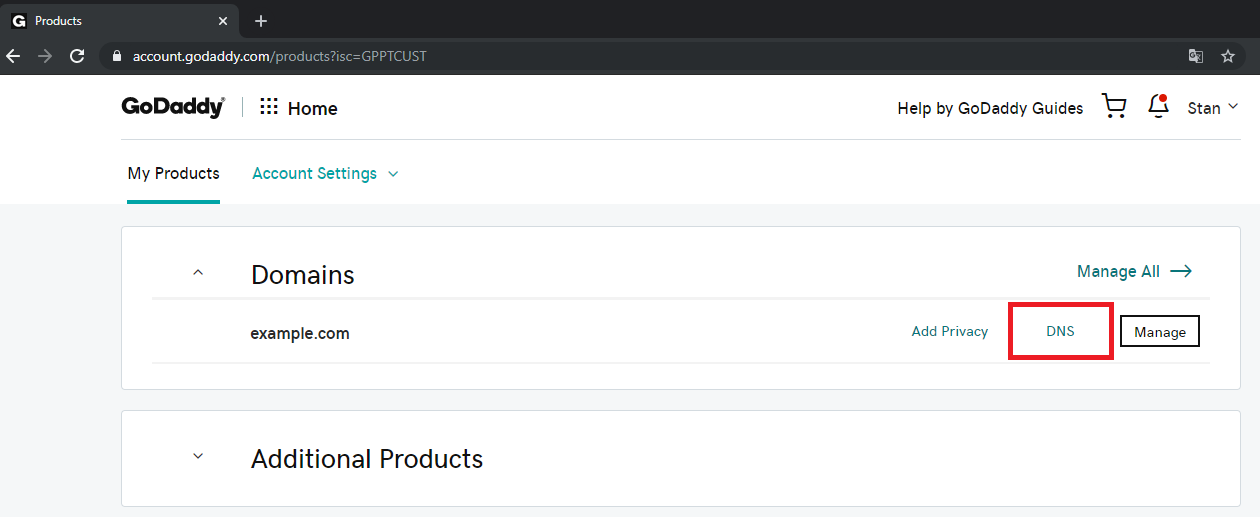Go back with the browser arrow
The image size is (1260, 517).
click(13, 56)
